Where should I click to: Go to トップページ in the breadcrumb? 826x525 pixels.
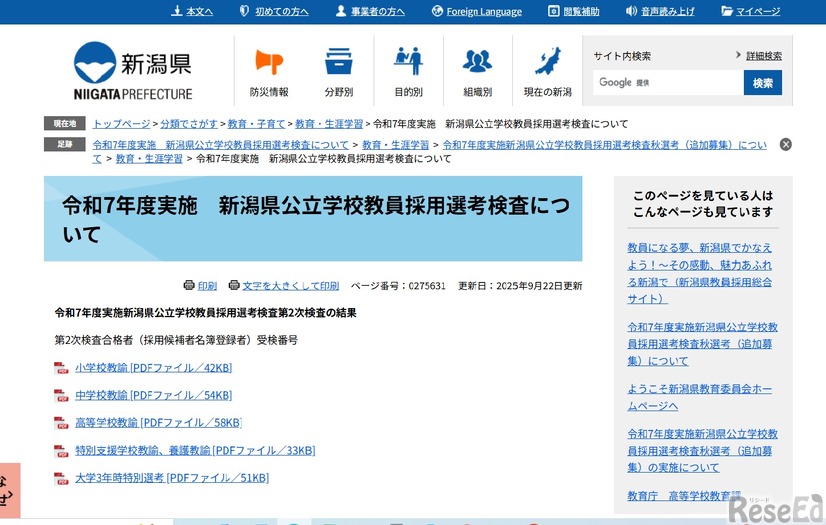122,124
